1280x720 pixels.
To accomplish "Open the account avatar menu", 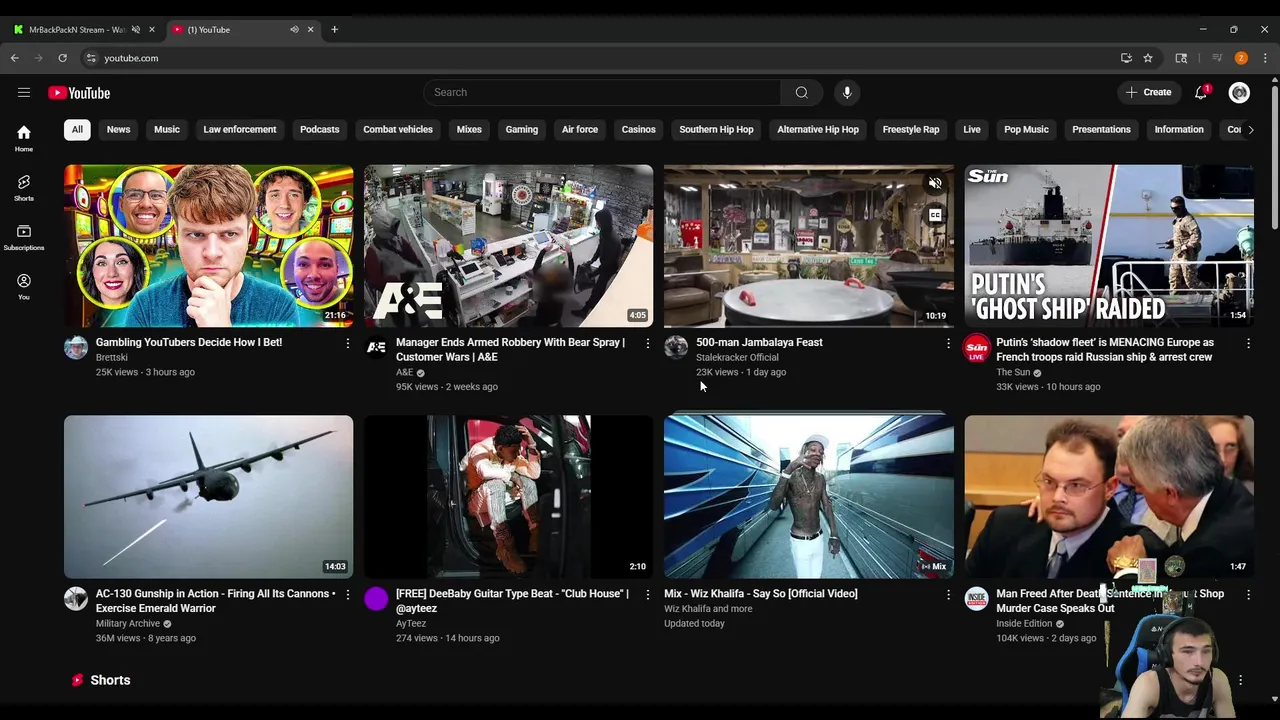I will [x=1239, y=92].
